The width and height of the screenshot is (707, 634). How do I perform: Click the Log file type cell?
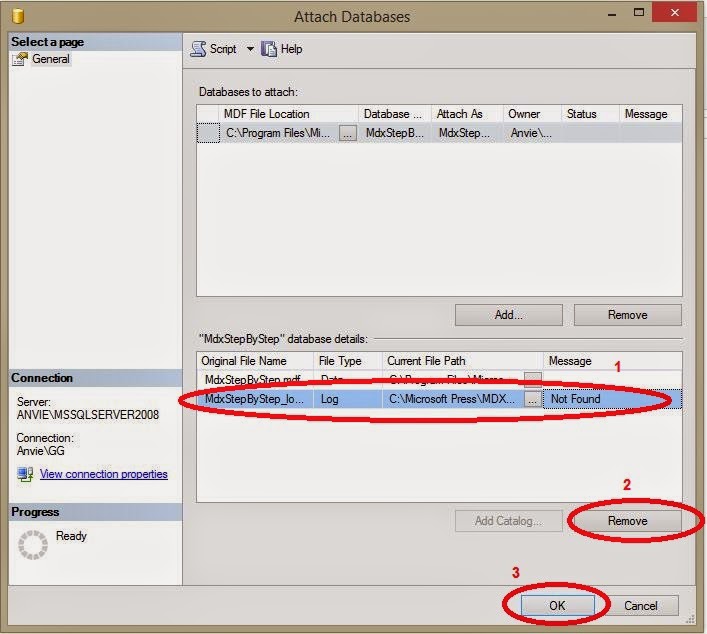click(348, 399)
